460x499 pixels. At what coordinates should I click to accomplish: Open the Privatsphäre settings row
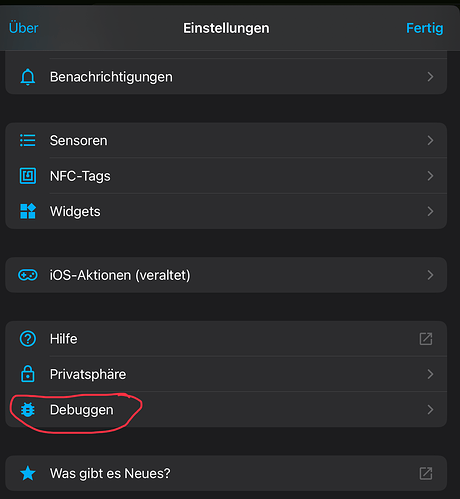(226, 374)
